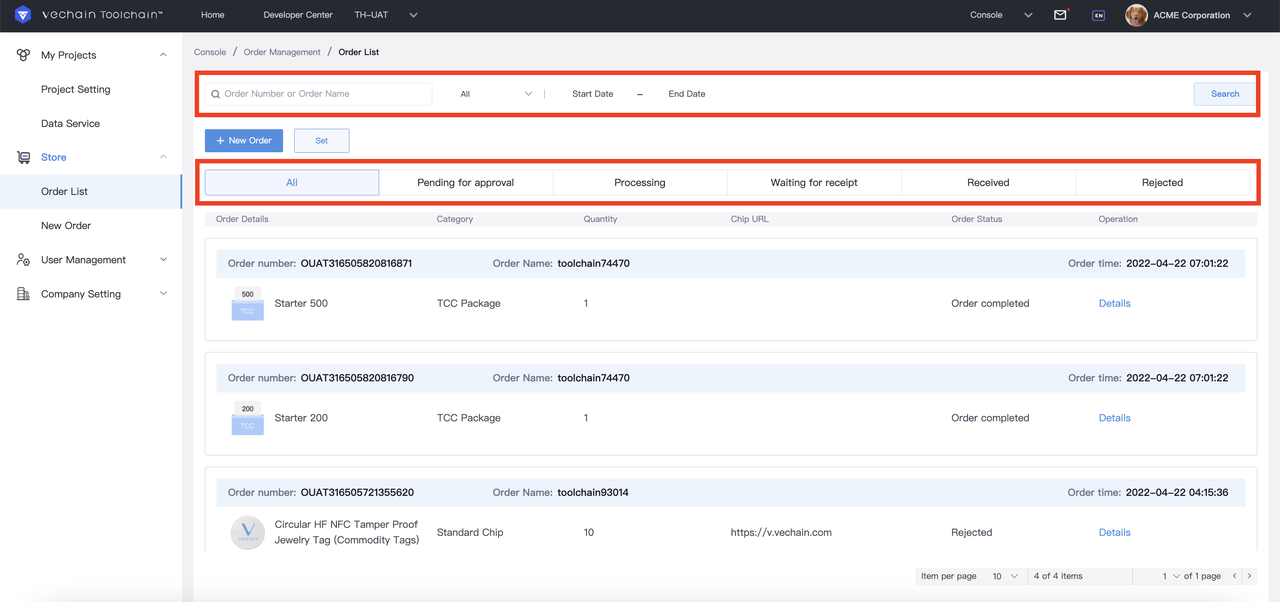Click the User Management sidebar icon
Screen dimensions: 1280x602
tap(23, 260)
